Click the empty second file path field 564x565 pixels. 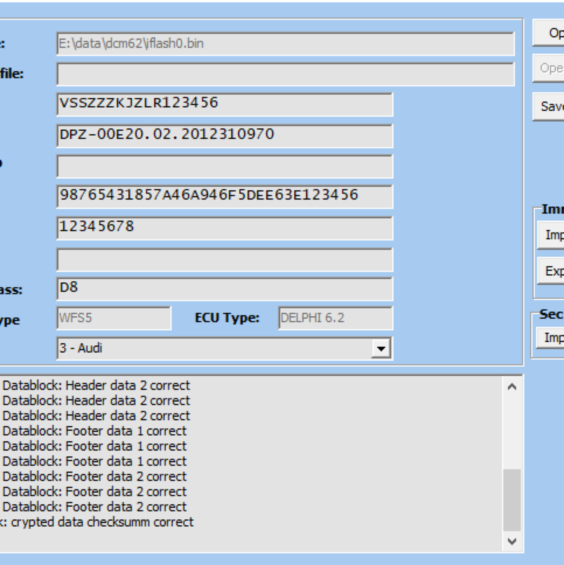[285, 74]
